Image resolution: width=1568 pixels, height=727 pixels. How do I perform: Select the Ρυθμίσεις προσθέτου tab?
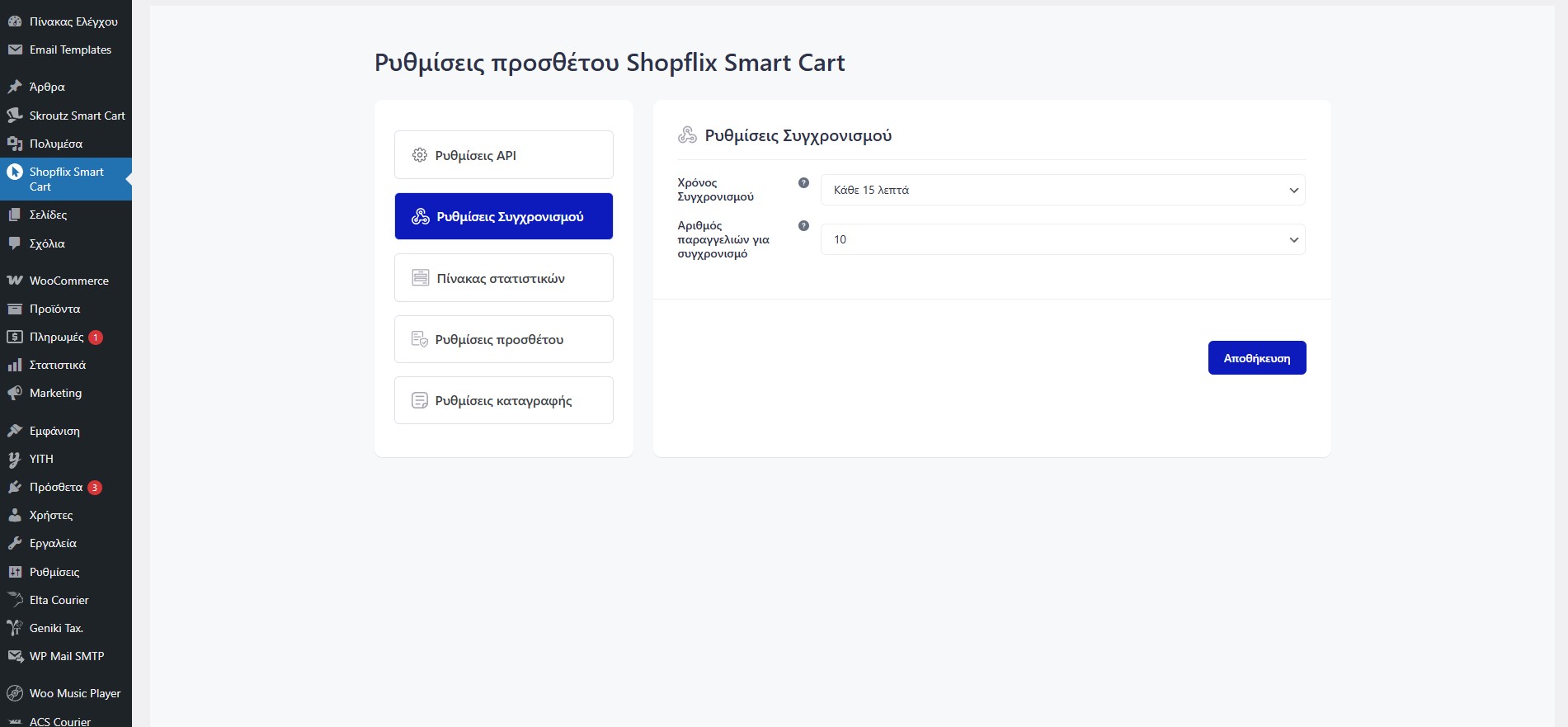coord(503,339)
